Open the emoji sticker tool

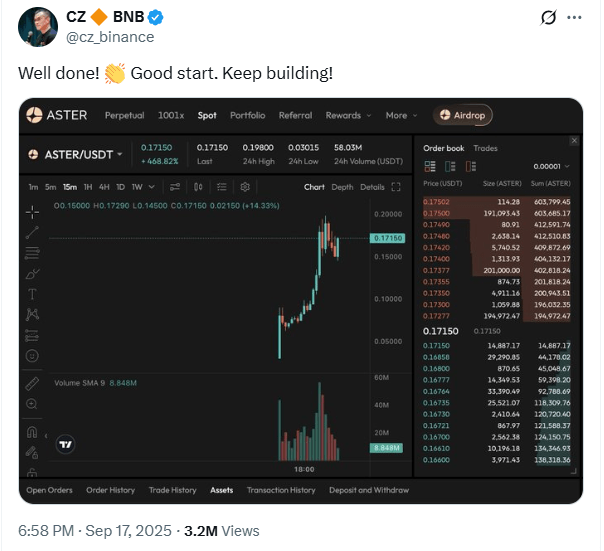(x=33, y=355)
